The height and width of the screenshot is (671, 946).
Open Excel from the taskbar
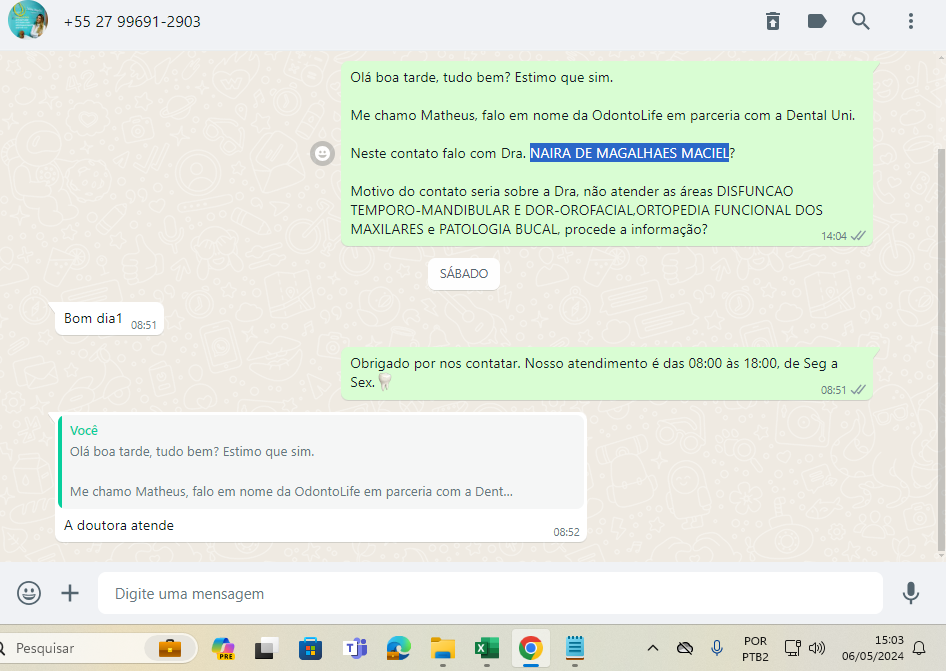(x=486, y=648)
